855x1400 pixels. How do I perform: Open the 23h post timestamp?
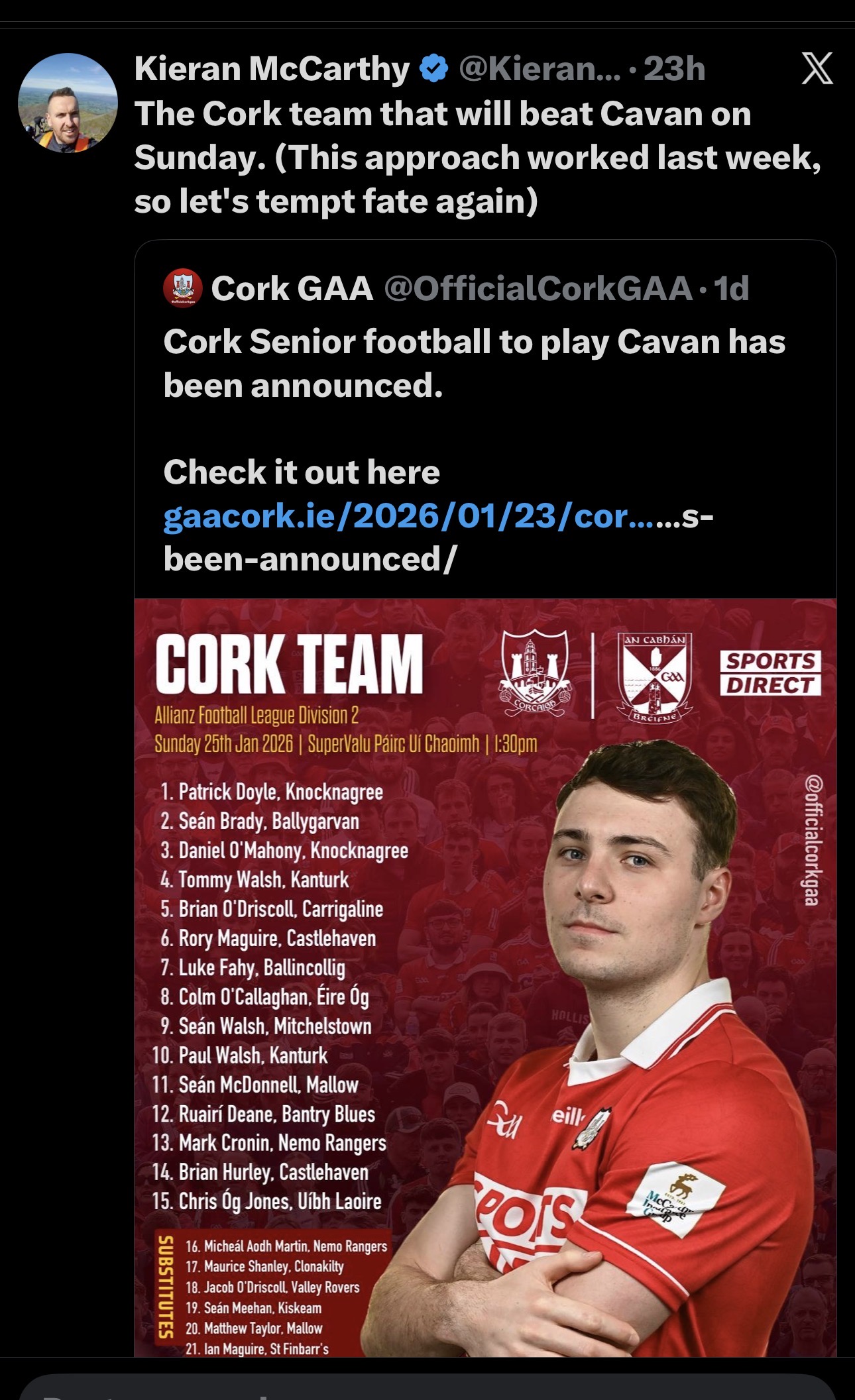click(674, 69)
